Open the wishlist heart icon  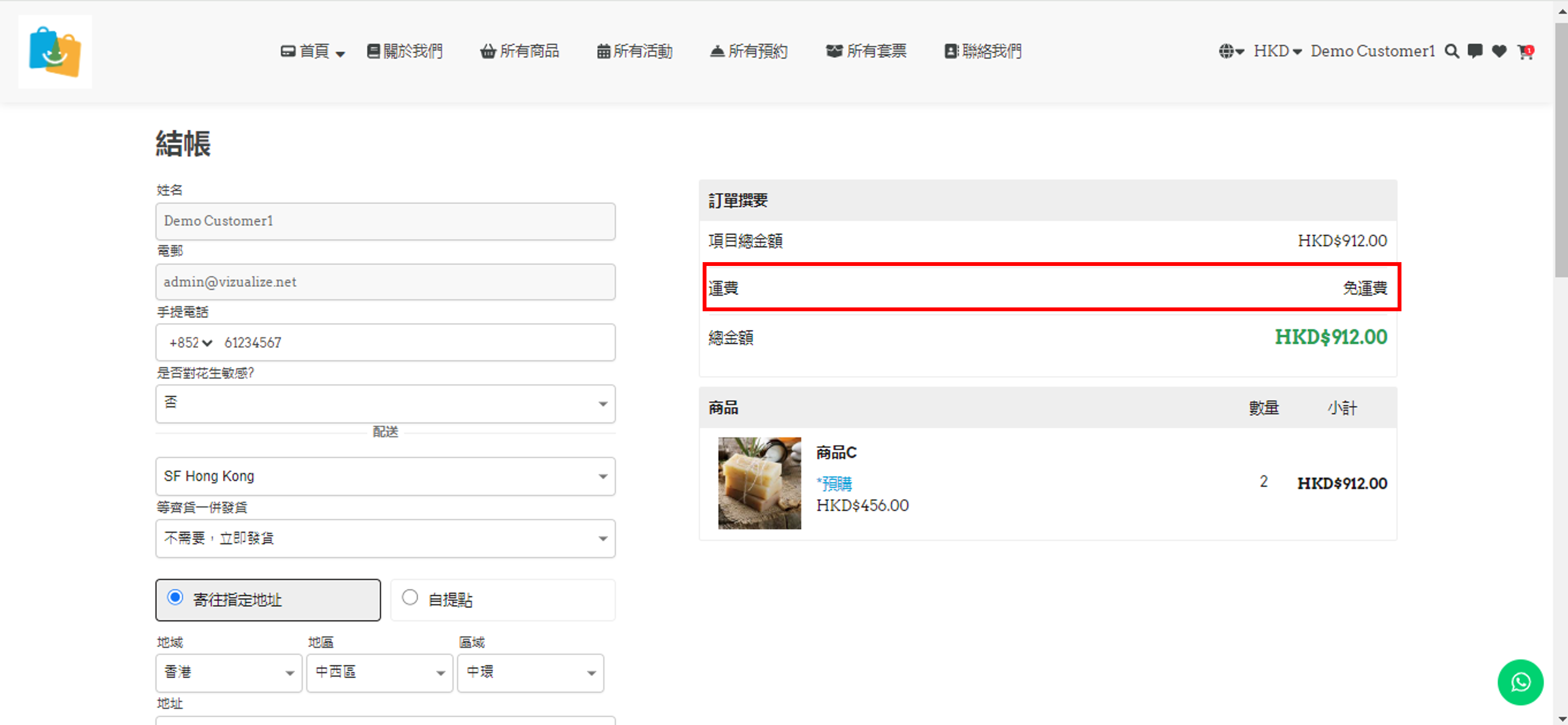(x=1499, y=52)
